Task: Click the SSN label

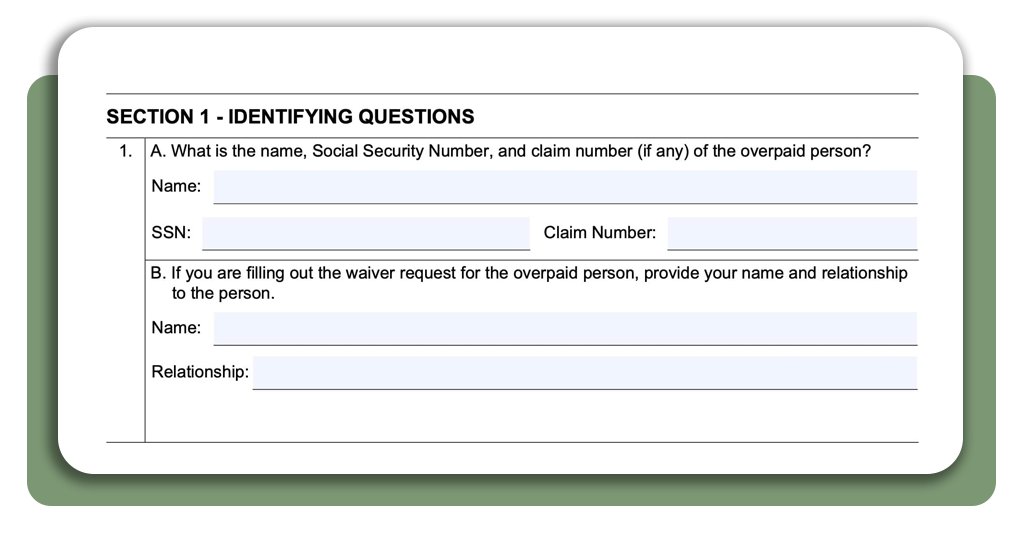Action: pos(171,232)
